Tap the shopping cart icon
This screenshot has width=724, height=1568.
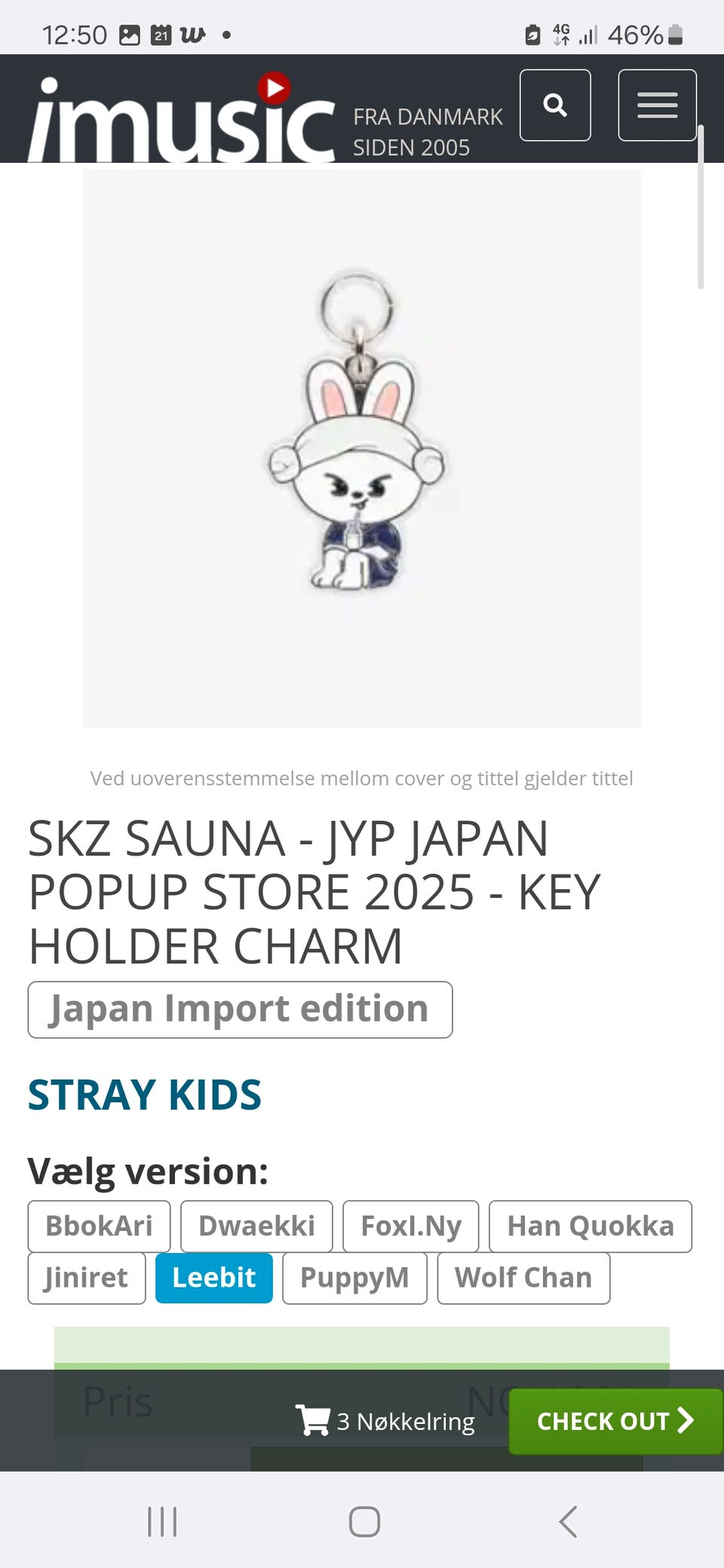pyautogui.click(x=312, y=1420)
